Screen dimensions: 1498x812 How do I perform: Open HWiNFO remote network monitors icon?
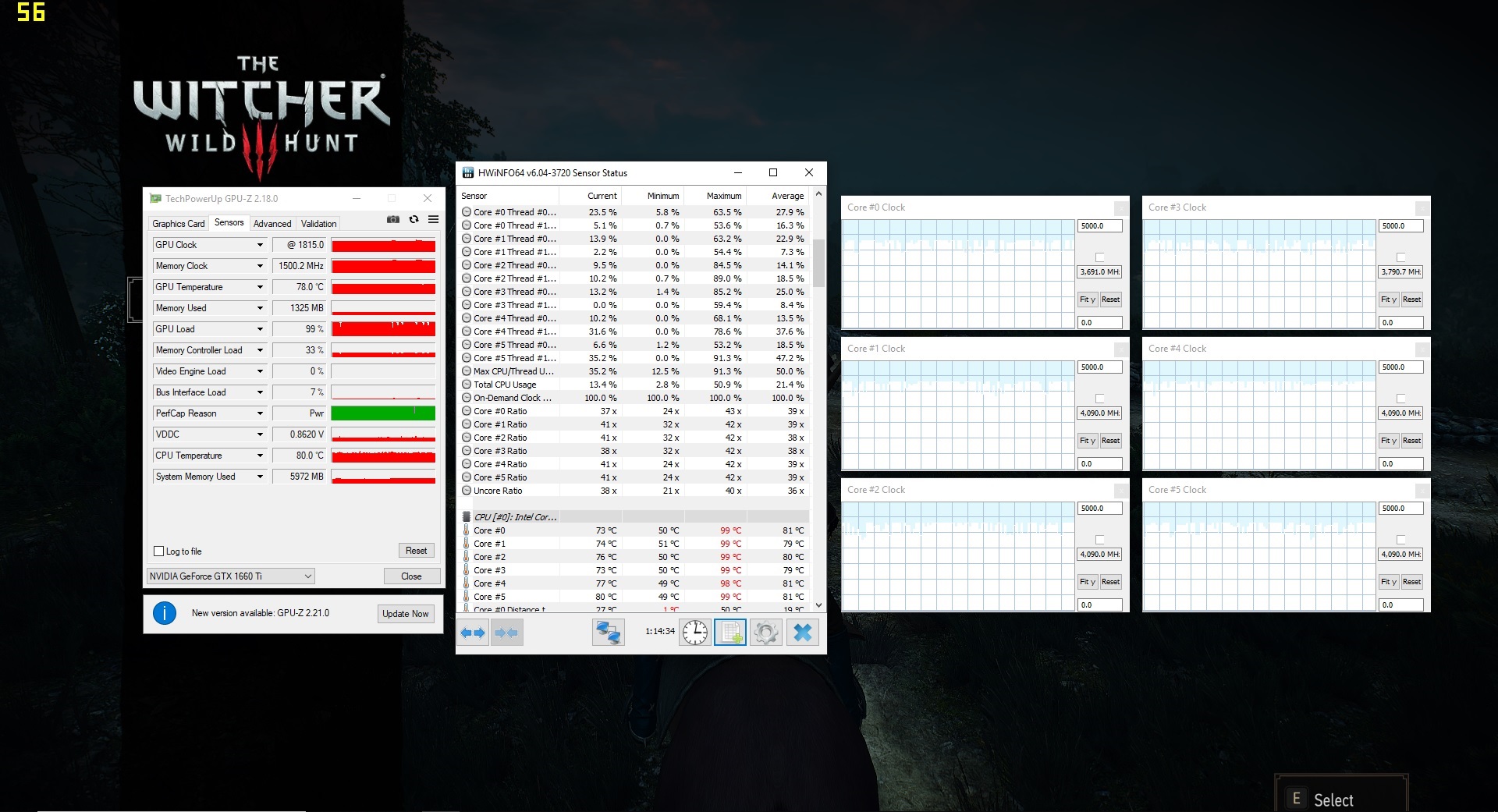click(x=608, y=633)
